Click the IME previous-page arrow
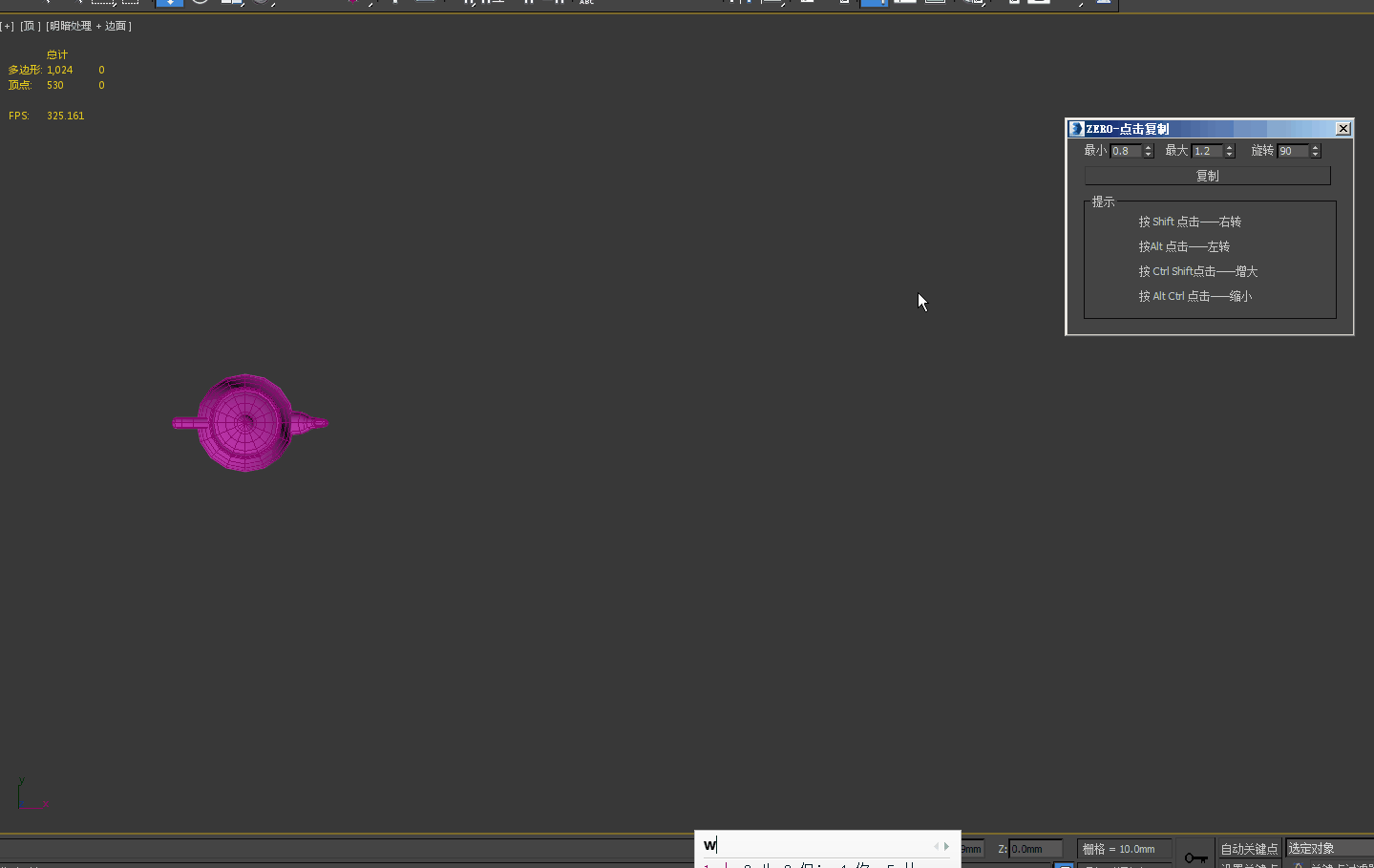 tap(936, 846)
